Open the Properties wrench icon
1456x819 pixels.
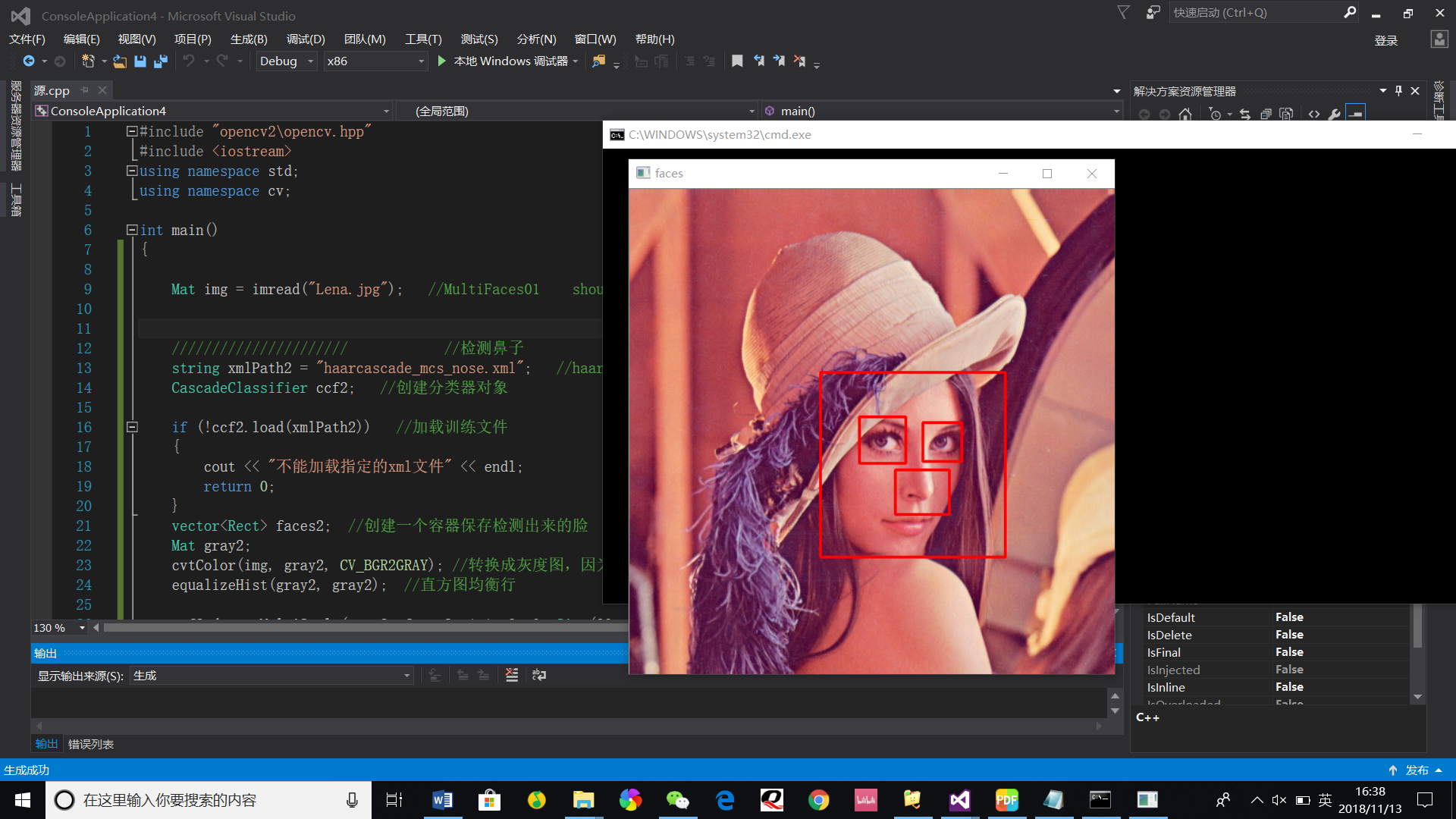1335,115
